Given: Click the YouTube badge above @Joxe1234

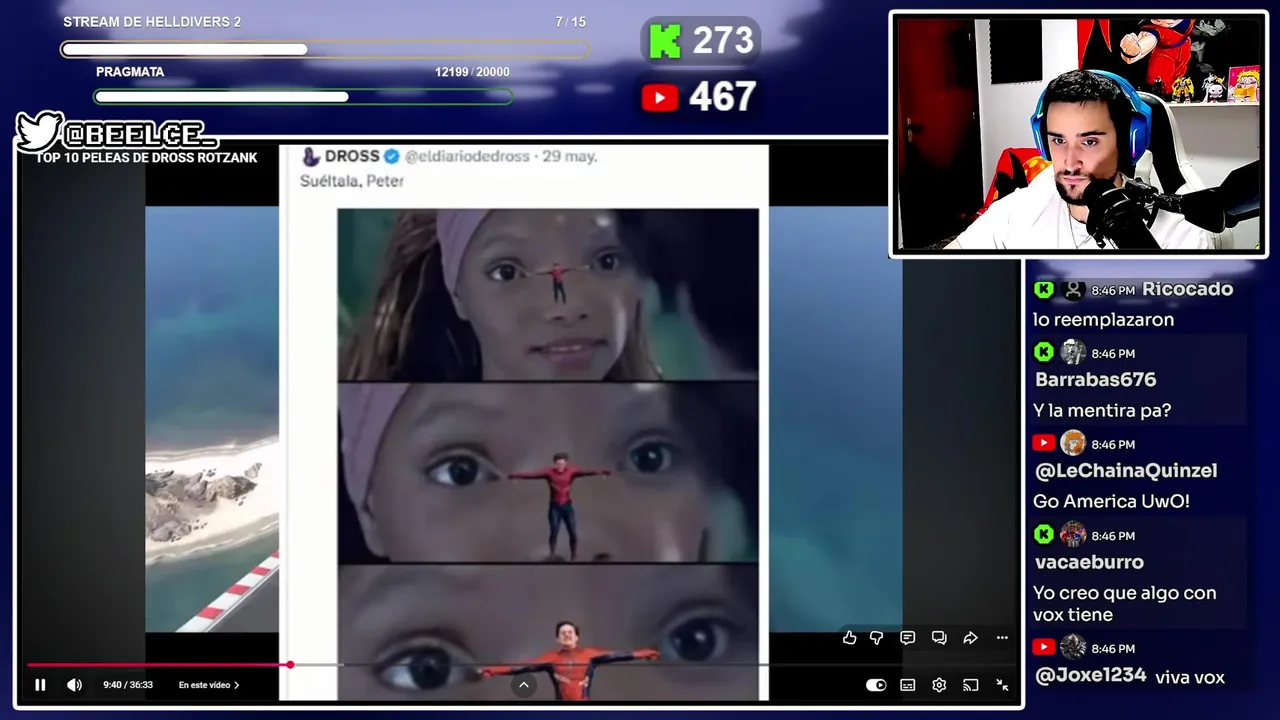Looking at the screenshot, I should [x=1044, y=647].
